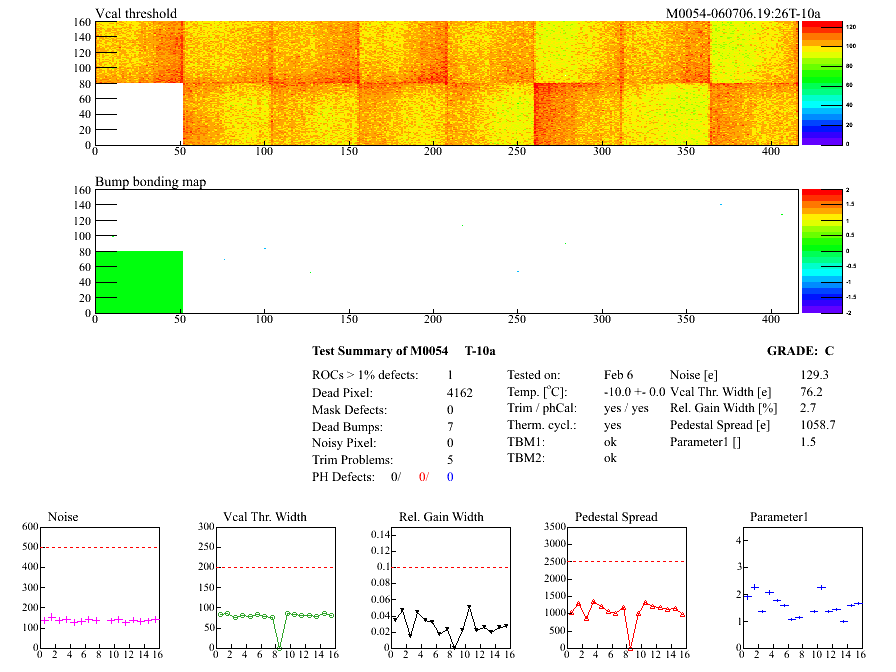Screen dimensions: 896x672
Task: Select the Noise value "129.3"
Action: coord(814,375)
